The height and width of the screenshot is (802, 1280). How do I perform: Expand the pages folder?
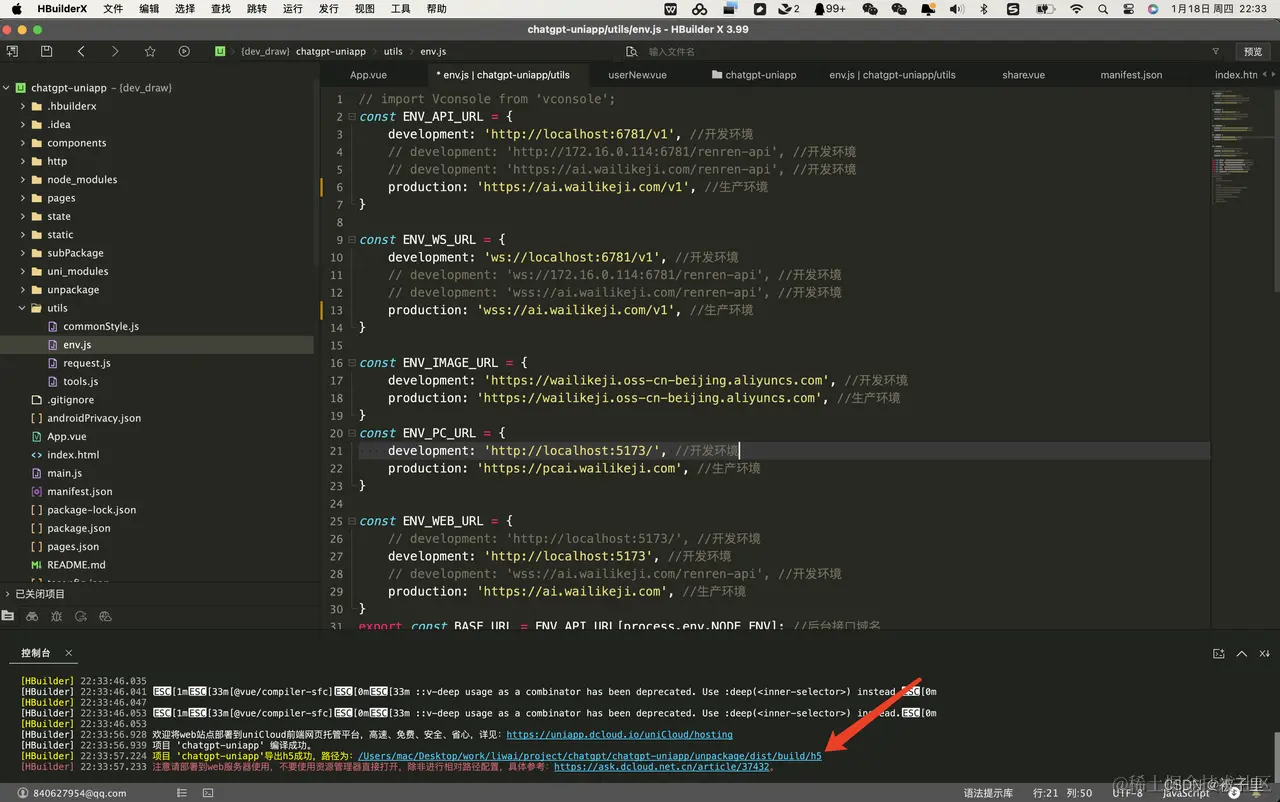pyautogui.click(x=23, y=198)
